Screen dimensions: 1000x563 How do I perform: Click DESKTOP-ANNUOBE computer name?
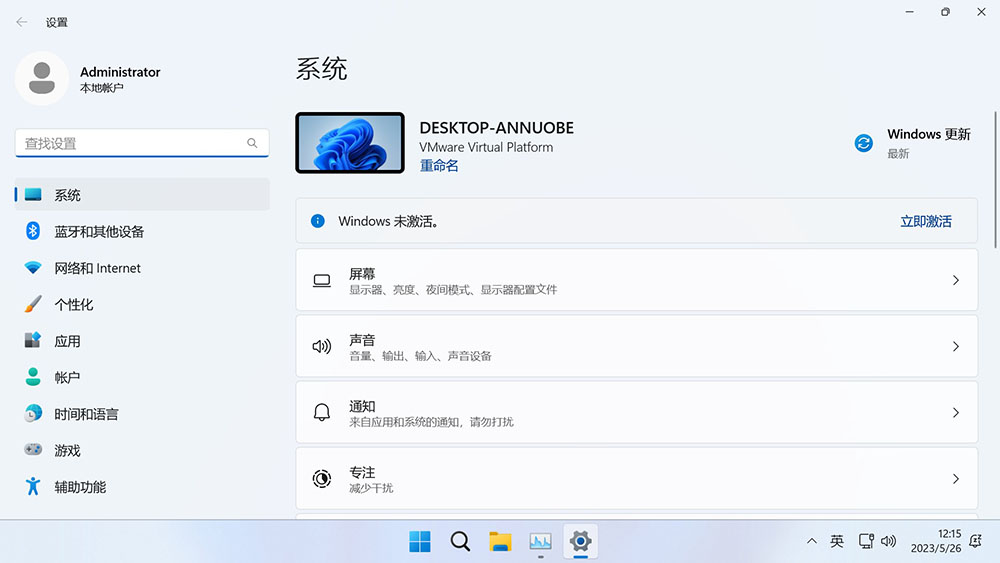[496, 128]
